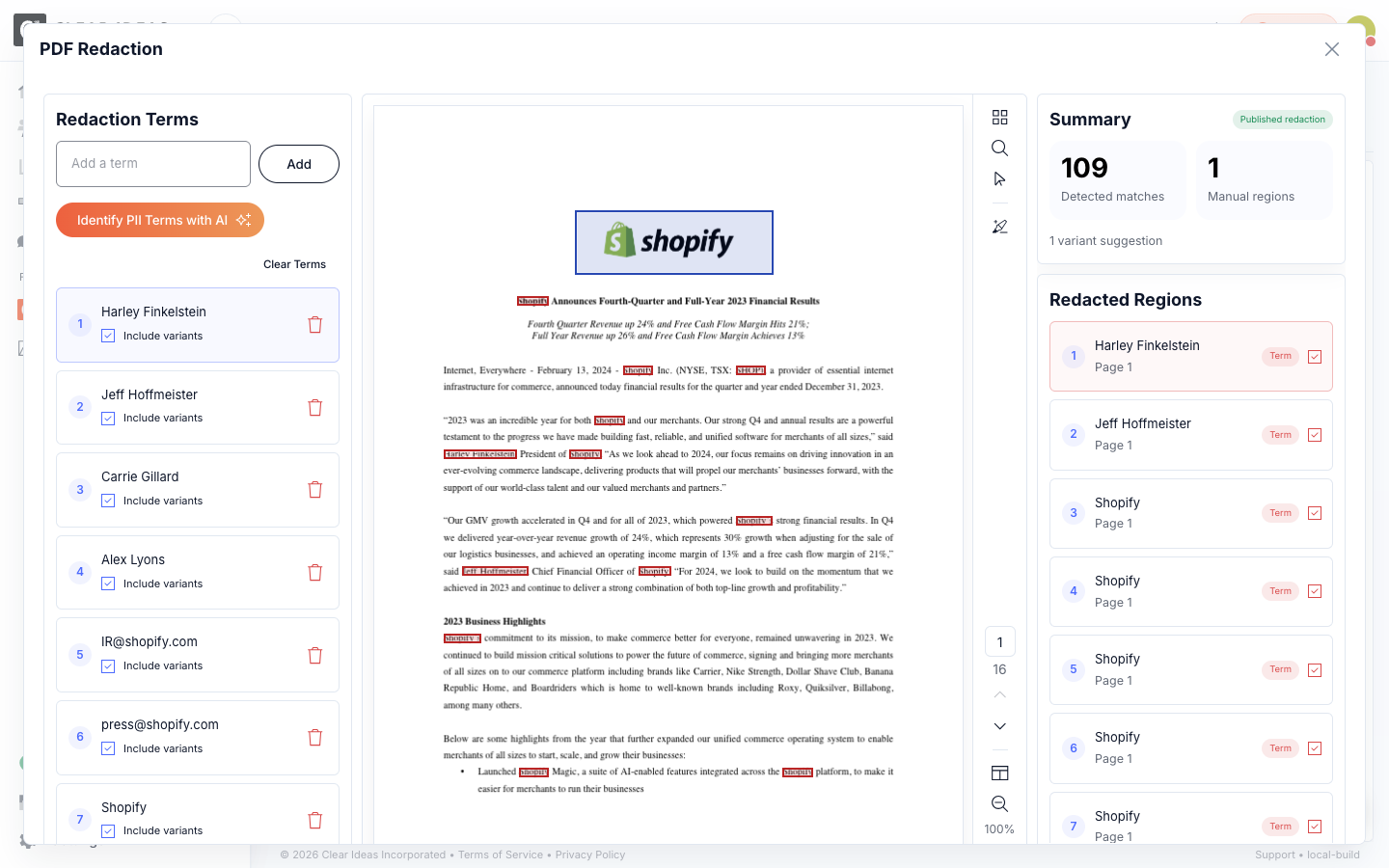The width and height of the screenshot is (1389, 868).
Task: Open the page thumbnails grid icon
Action: [999, 117]
